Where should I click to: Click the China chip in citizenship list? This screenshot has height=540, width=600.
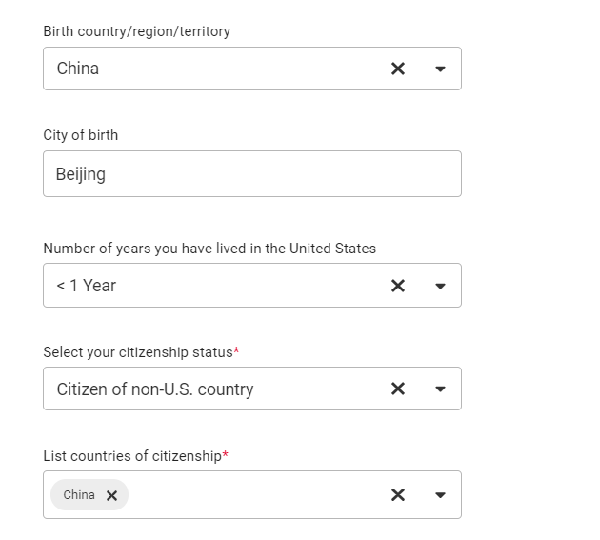click(x=79, y=494)
